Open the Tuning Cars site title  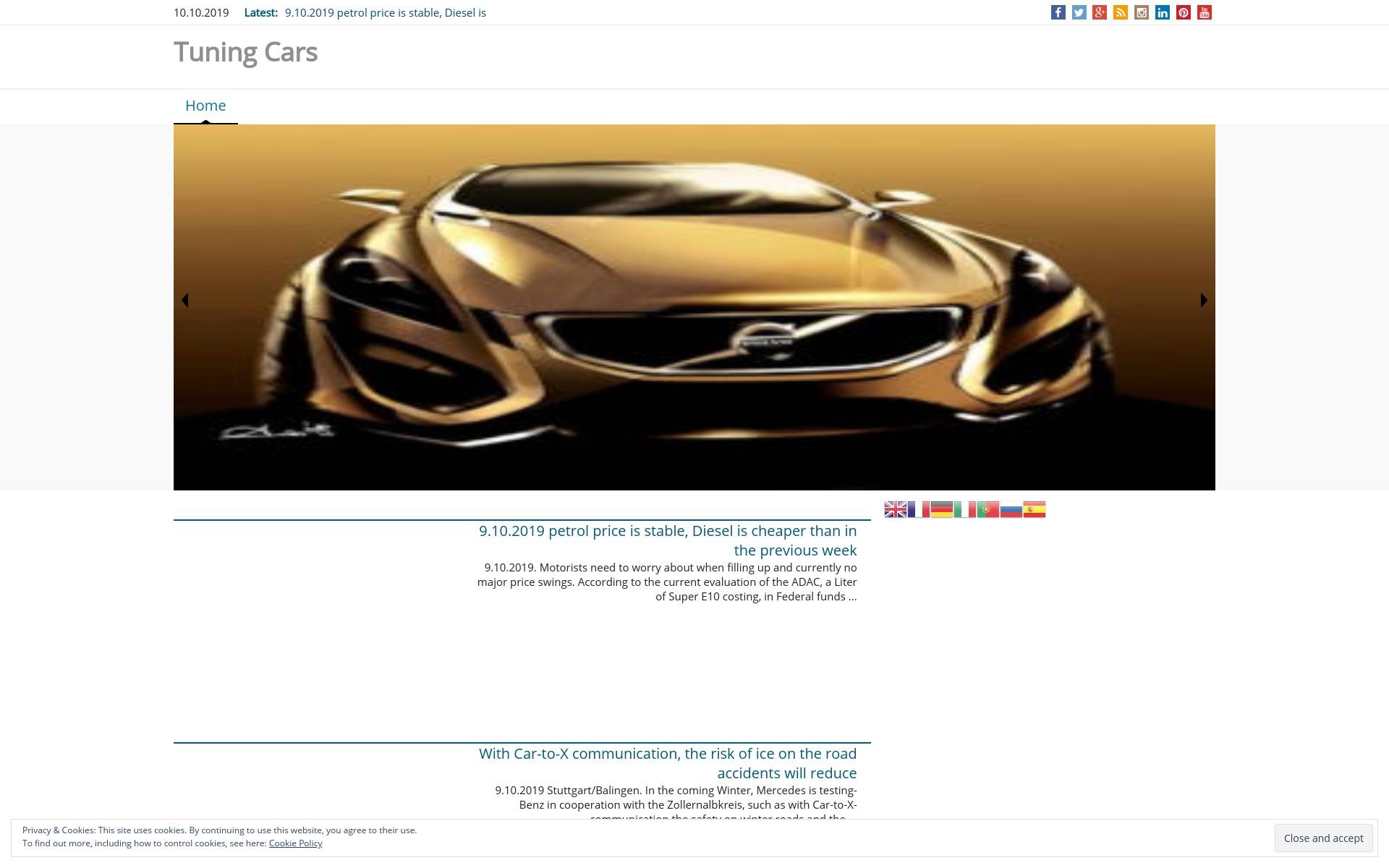pos(245,52)
